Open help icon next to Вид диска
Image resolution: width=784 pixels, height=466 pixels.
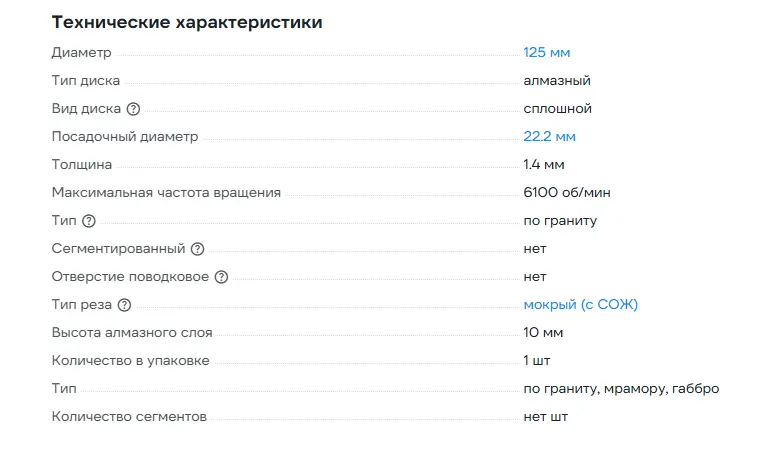tap(133, 109)
